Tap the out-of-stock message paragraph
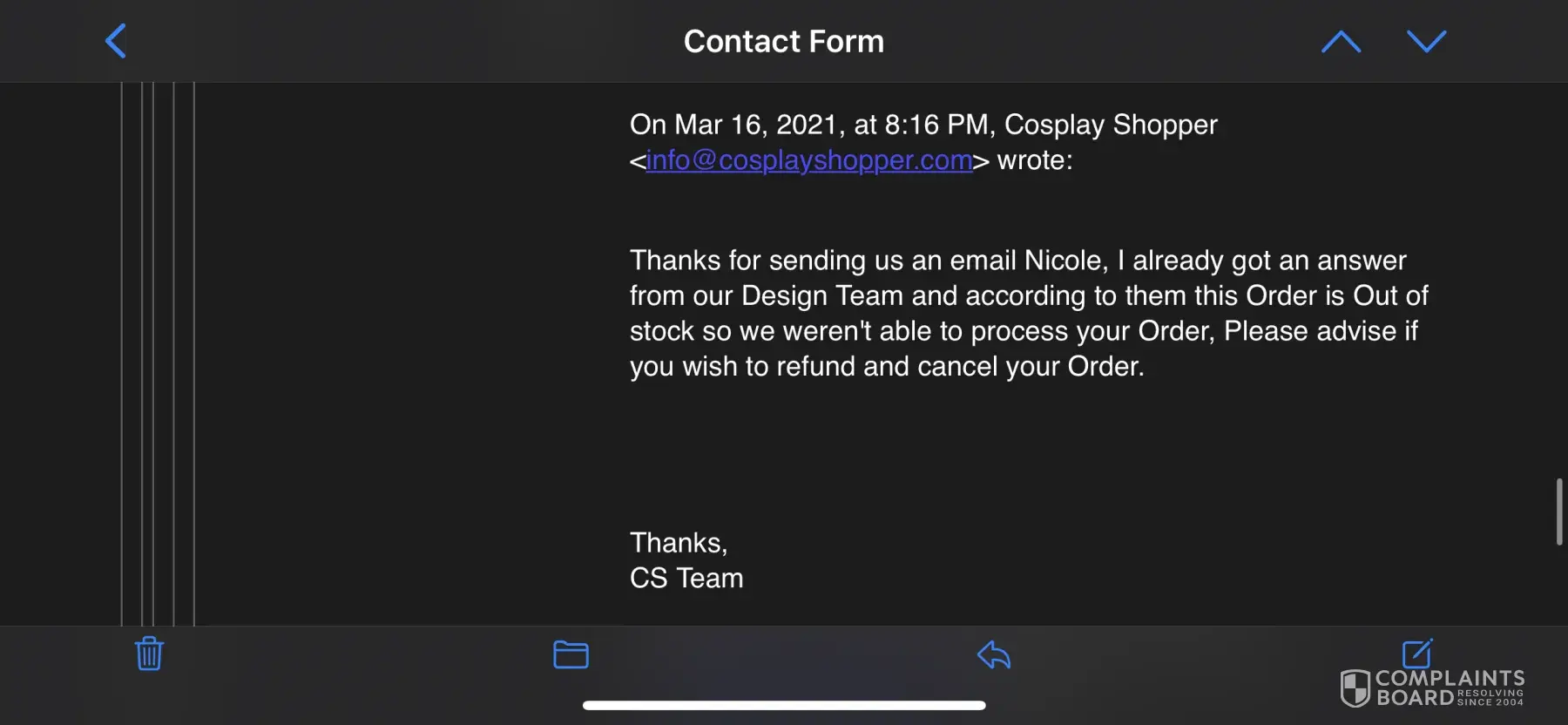1568x725 pixels. pos(1028,313)
